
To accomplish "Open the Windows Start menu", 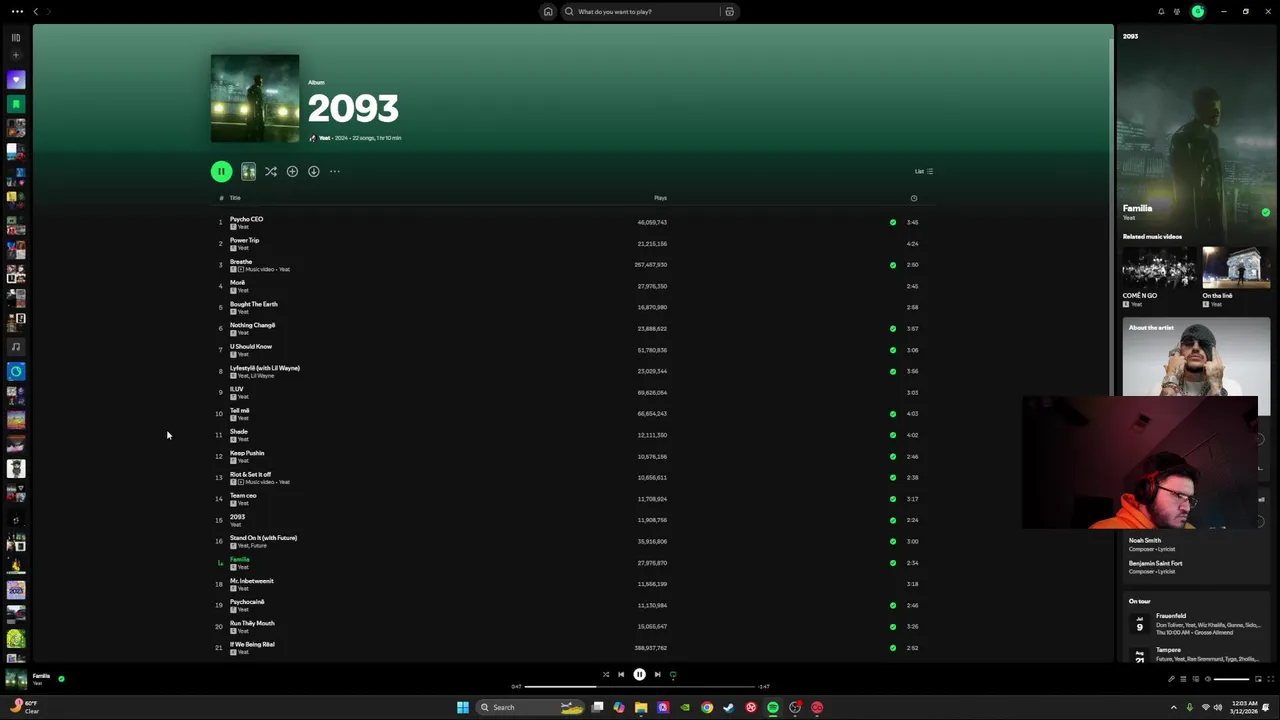I will click(462, 707).
